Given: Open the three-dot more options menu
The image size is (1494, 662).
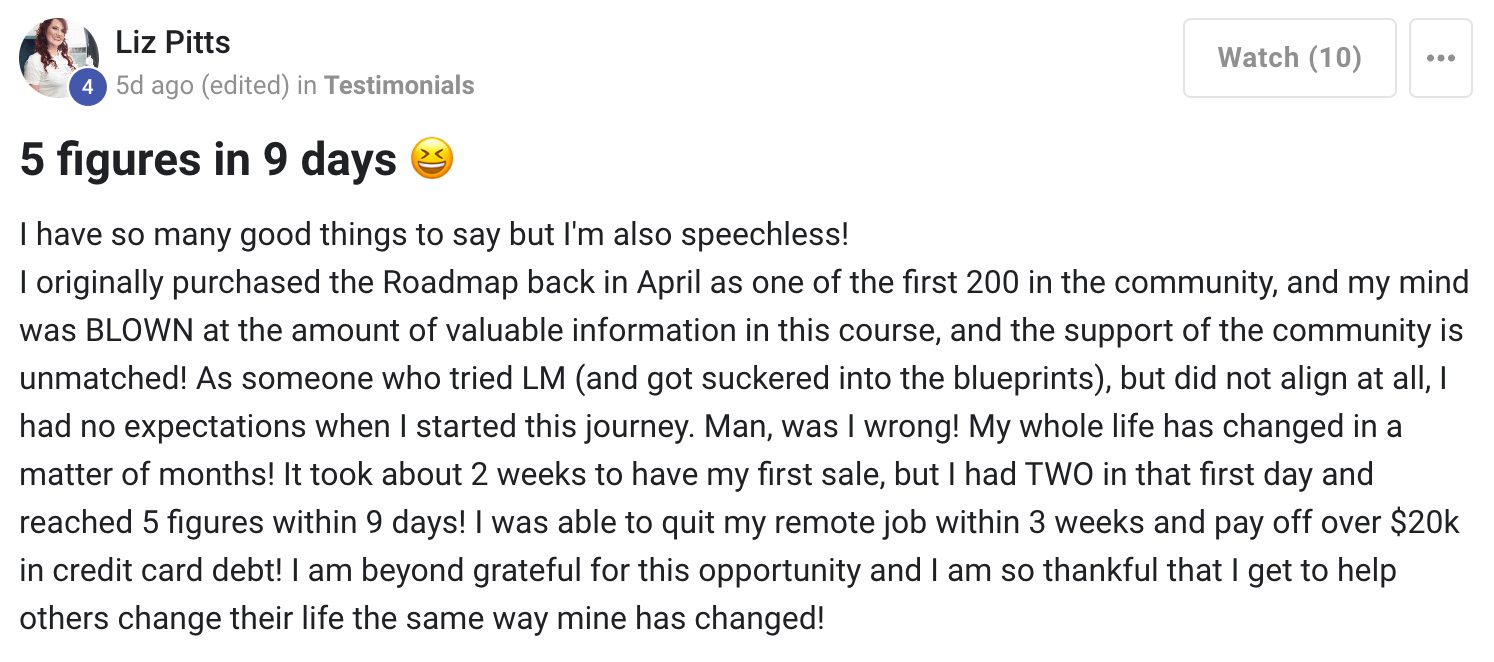Looking at the screenshot, I should tap(1440, 58).
